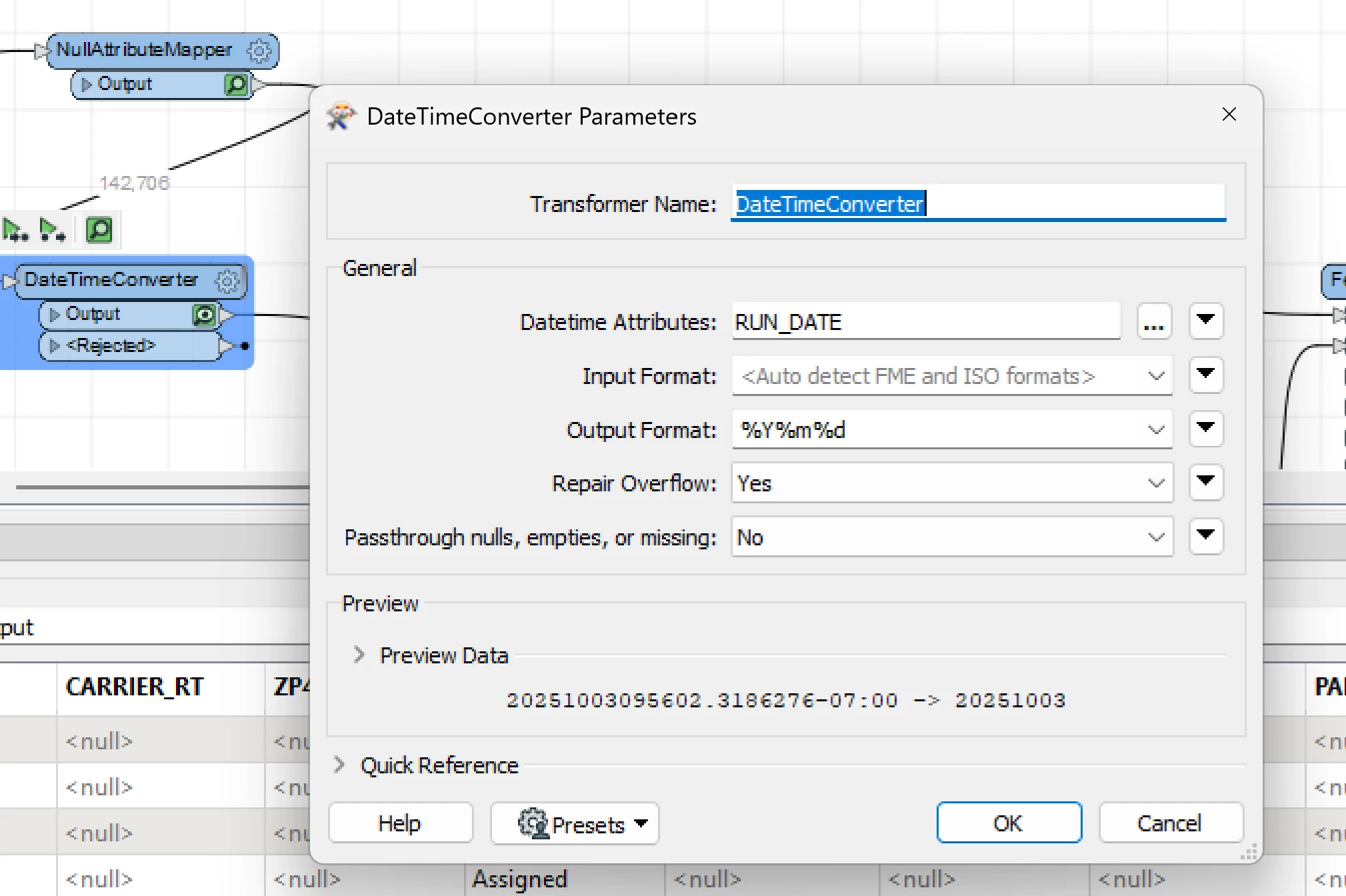Click green inspect cached features icon
Image resolution: width=1346 pixels, height=896 pixels.
99,230
